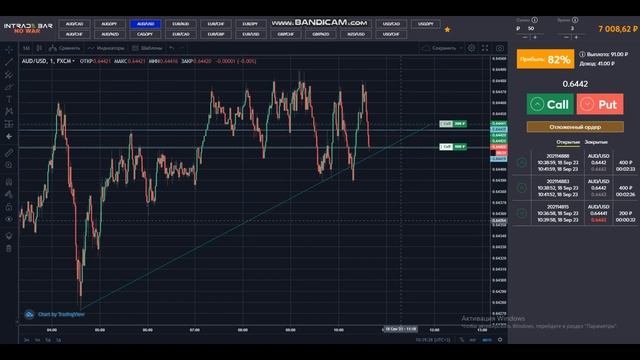This screenshot has height=360, width=640.
Task: Click the green Call button
Action: click(x=550, y=104)
